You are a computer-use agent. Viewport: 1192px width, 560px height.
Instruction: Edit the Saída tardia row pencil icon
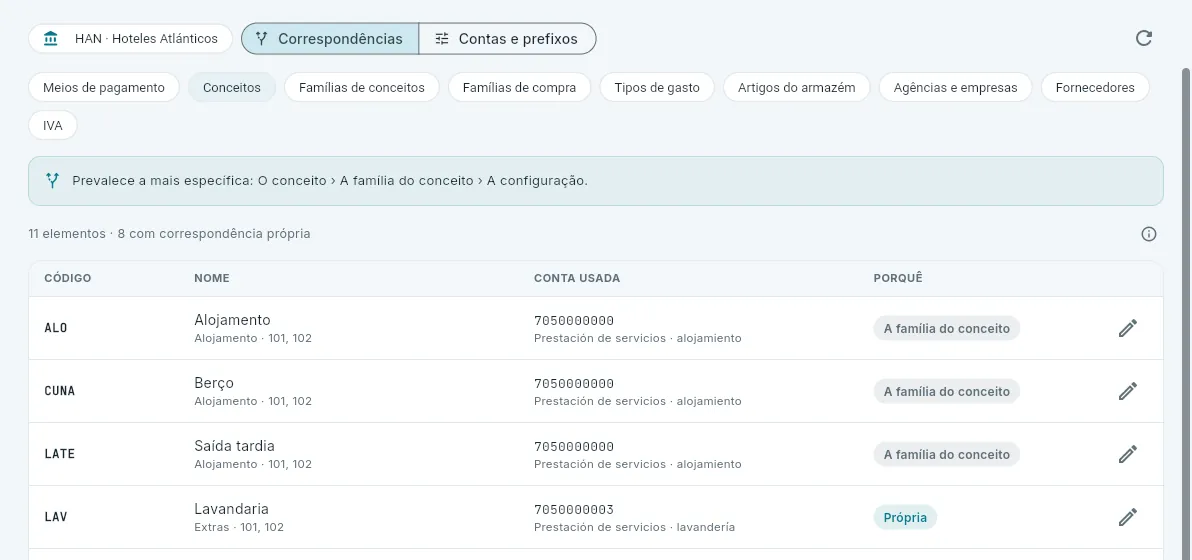[x=1127, y=454]
